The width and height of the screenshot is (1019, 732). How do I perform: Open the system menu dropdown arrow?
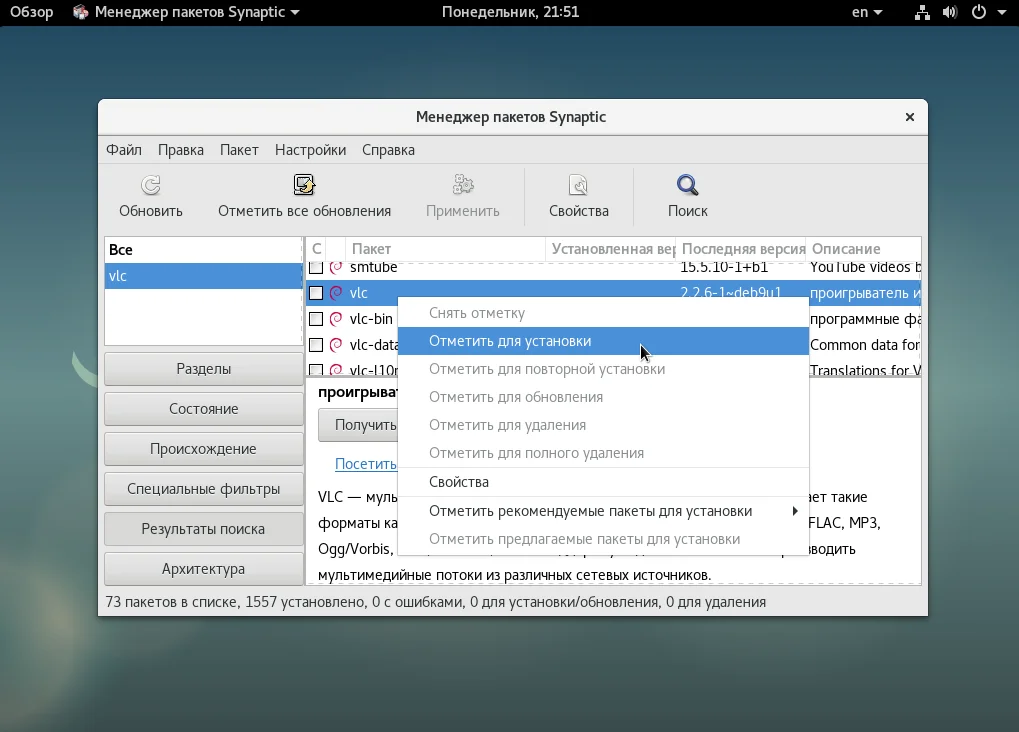[1001, 12]
